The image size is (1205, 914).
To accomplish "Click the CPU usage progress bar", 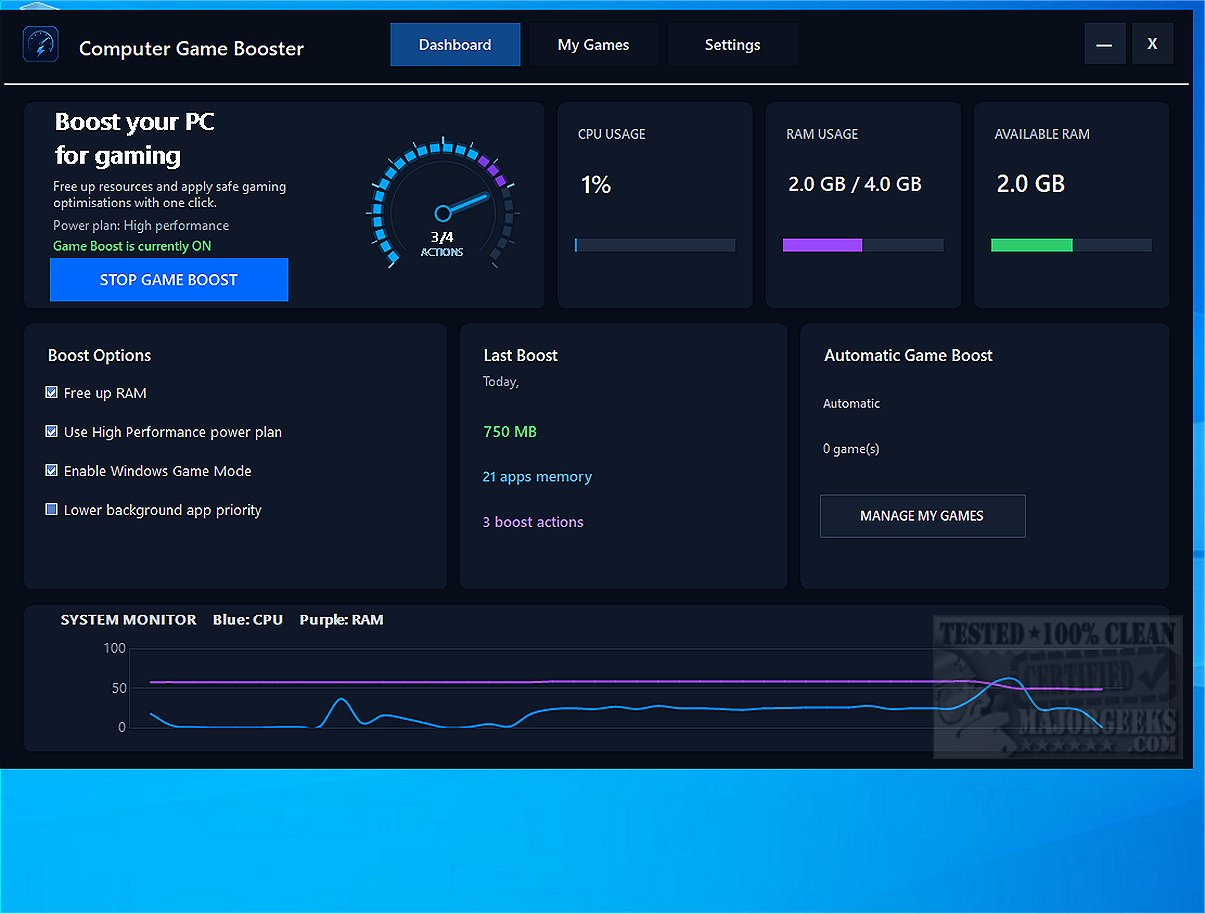I will click(655, 245).
